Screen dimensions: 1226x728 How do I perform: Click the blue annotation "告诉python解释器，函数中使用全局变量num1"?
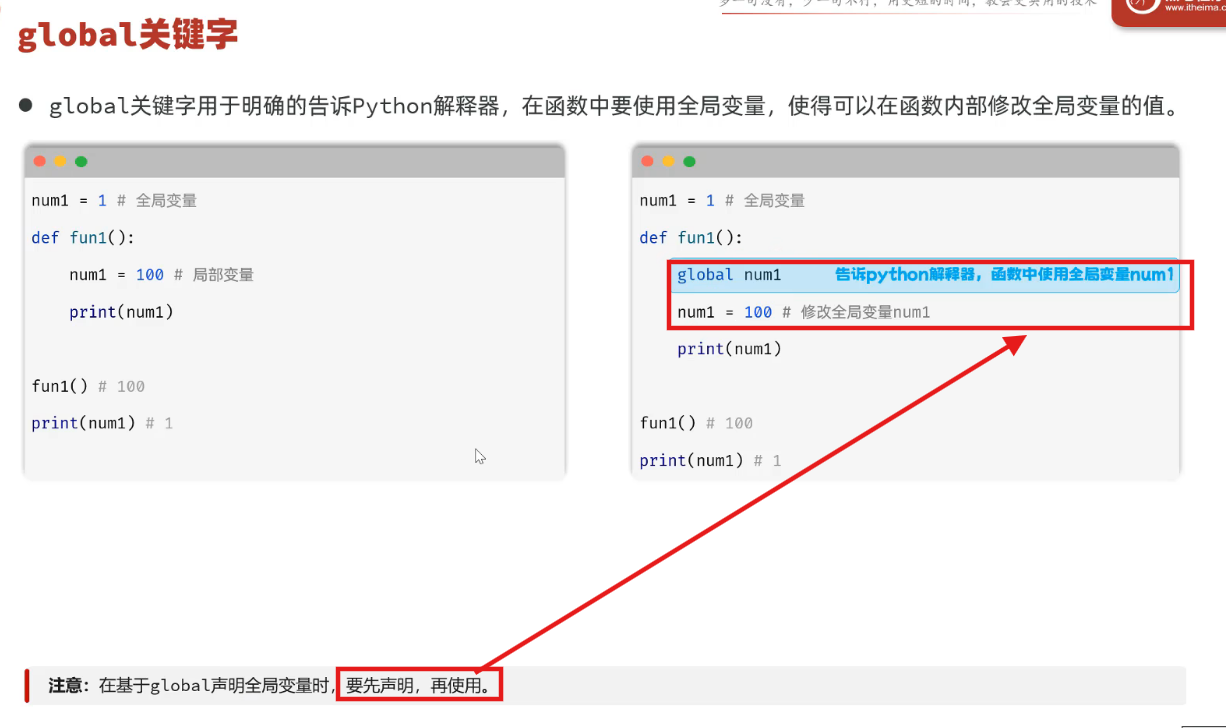coord(1005,274)
